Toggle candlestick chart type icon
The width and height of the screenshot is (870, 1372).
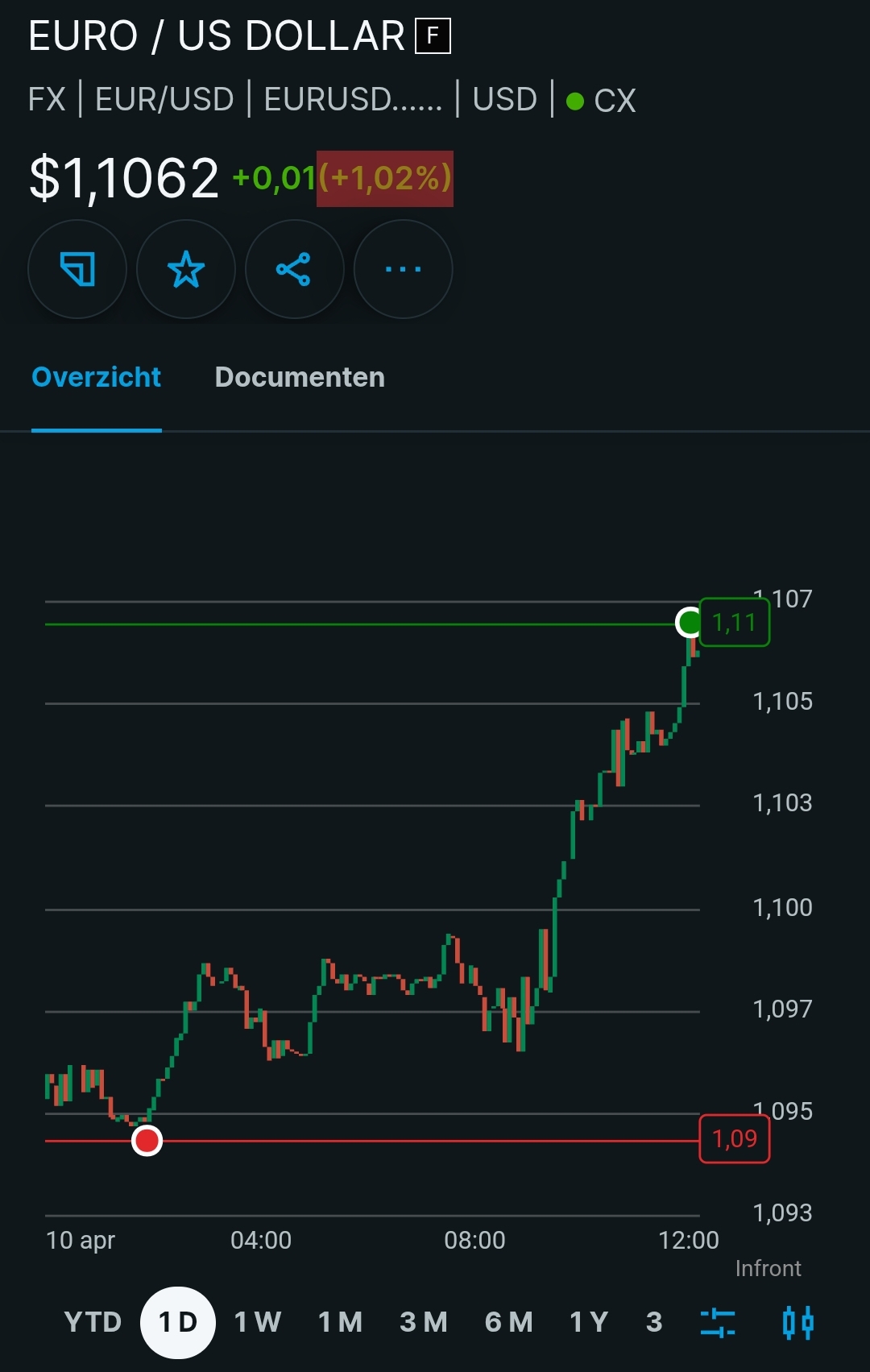[798, 1322]
